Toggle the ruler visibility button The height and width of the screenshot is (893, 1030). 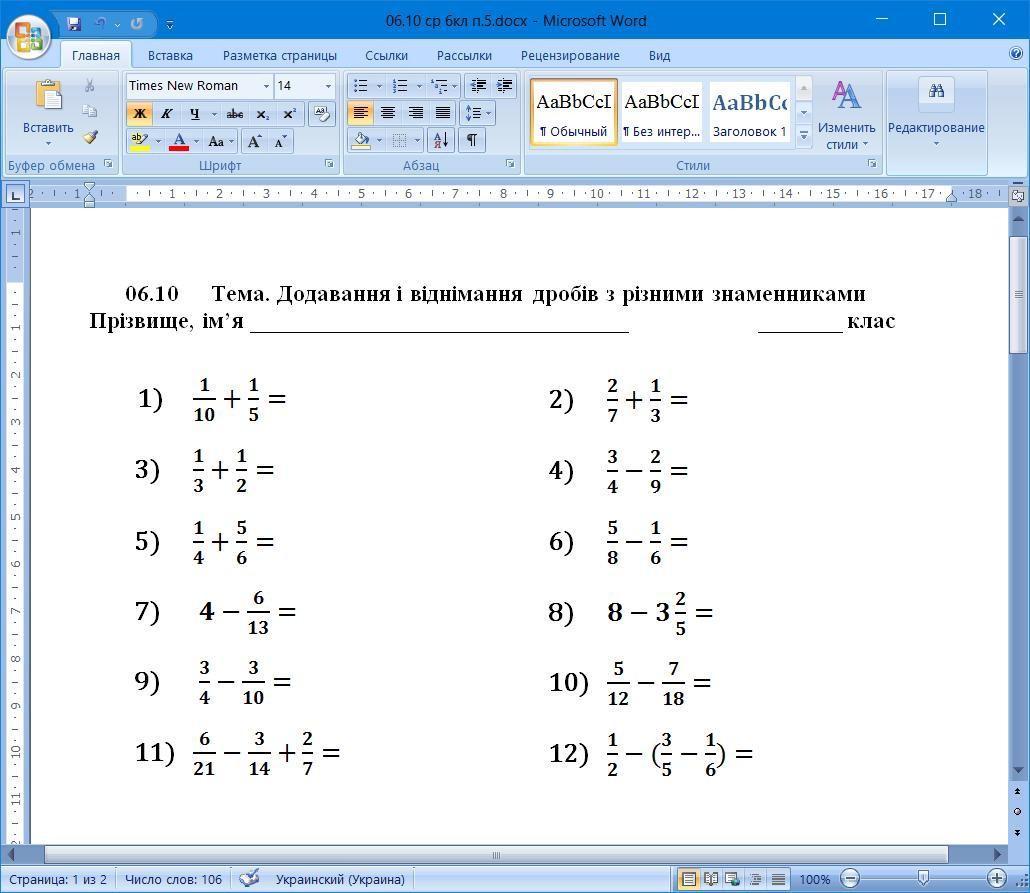[1018, 195]
